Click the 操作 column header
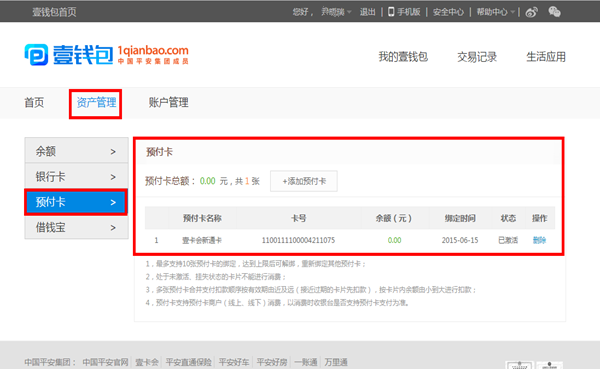Screen dimensions: 600x369 (x=539, y=218)
